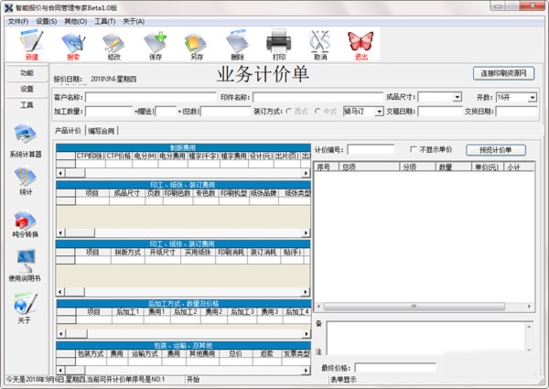The width and height of the screenshot is (549, 389).
Task: Open the 系统计算器 sidebar icon
Action: click(x=25, y=140)
